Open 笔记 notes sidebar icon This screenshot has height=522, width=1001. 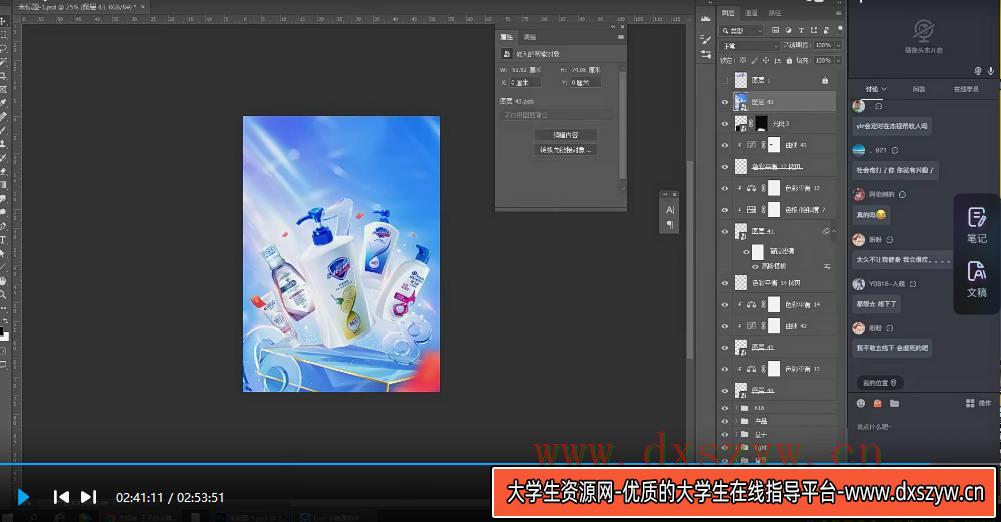tap(977, 225)
